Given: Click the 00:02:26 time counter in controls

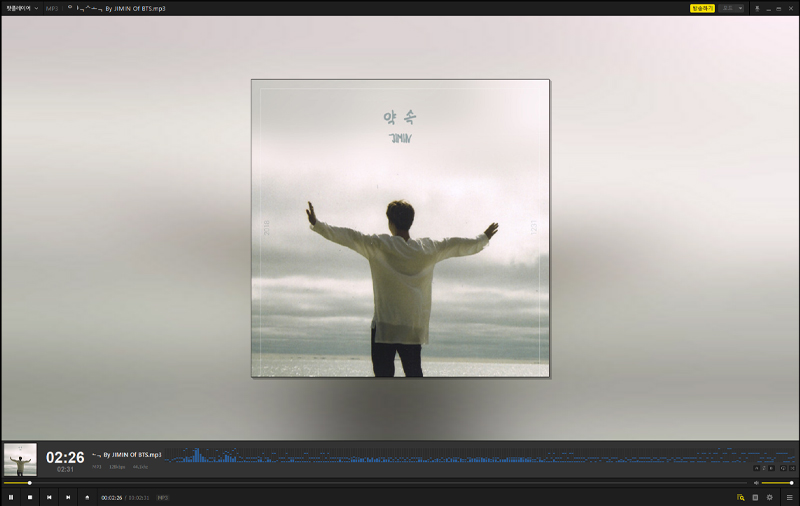Looking at the screenshot, I should (x=112, y=498).
